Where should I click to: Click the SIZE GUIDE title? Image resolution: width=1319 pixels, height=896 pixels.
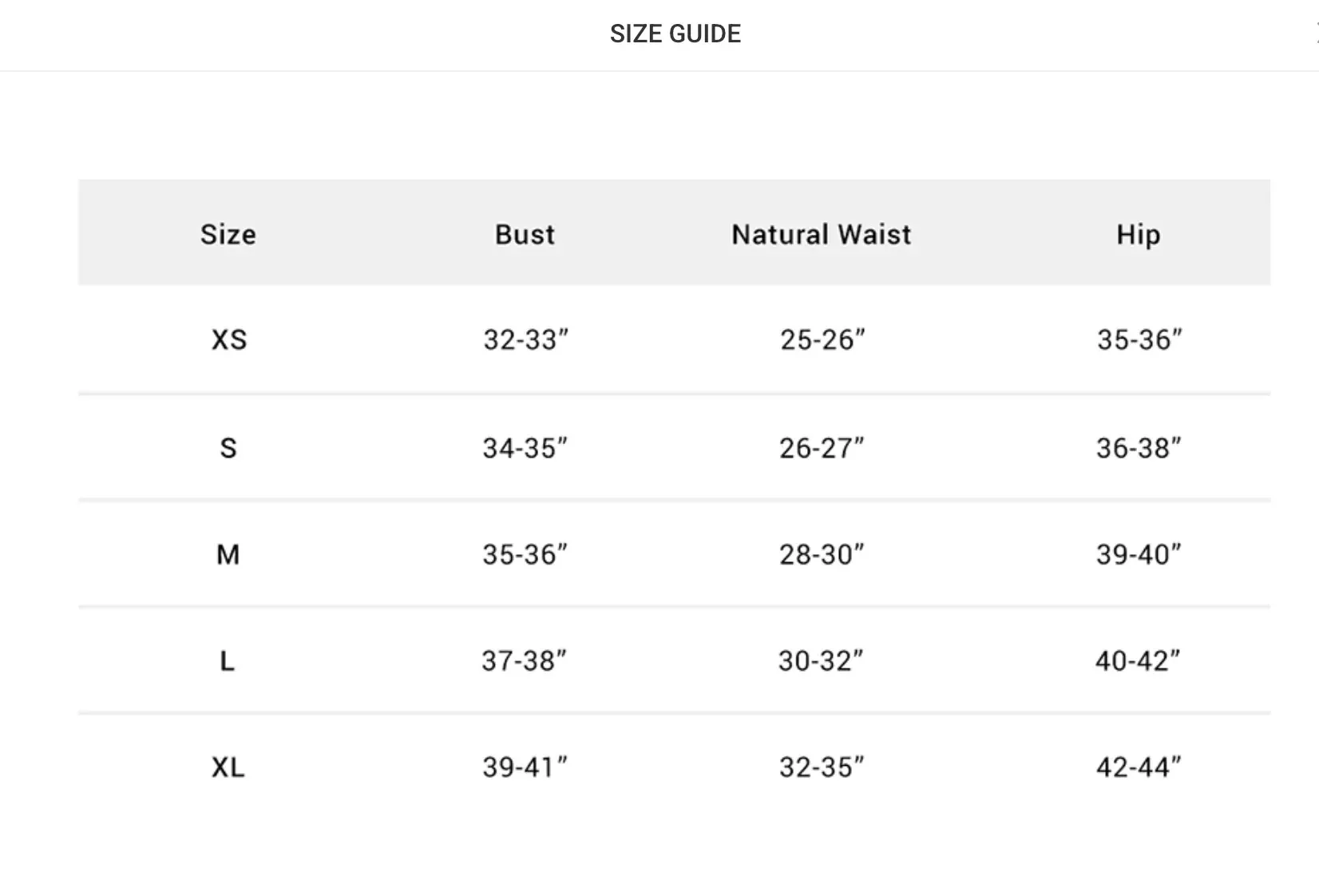click(675, 34)
